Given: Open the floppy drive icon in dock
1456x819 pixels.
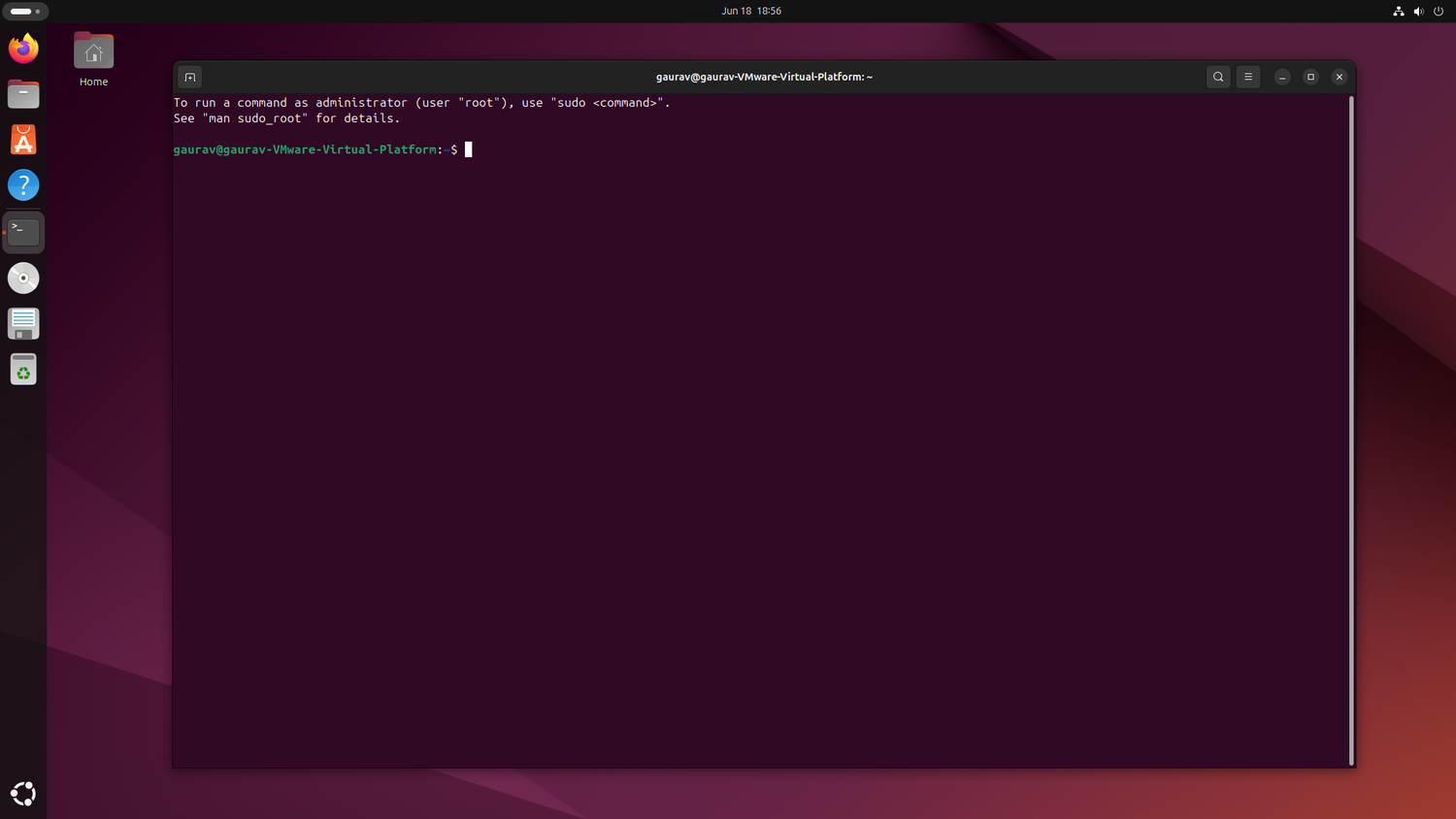Looking at the screenshot, I should point(23,323).
